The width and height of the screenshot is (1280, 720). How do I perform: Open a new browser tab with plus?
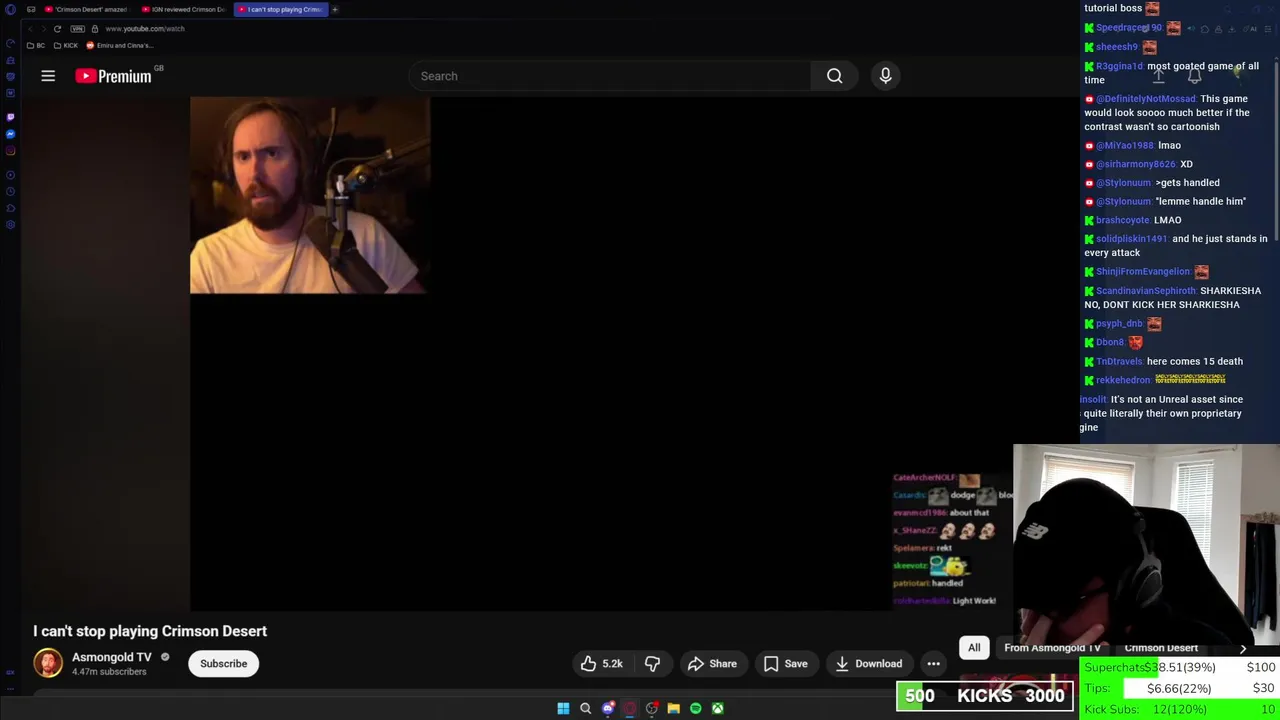coord(335,9)
